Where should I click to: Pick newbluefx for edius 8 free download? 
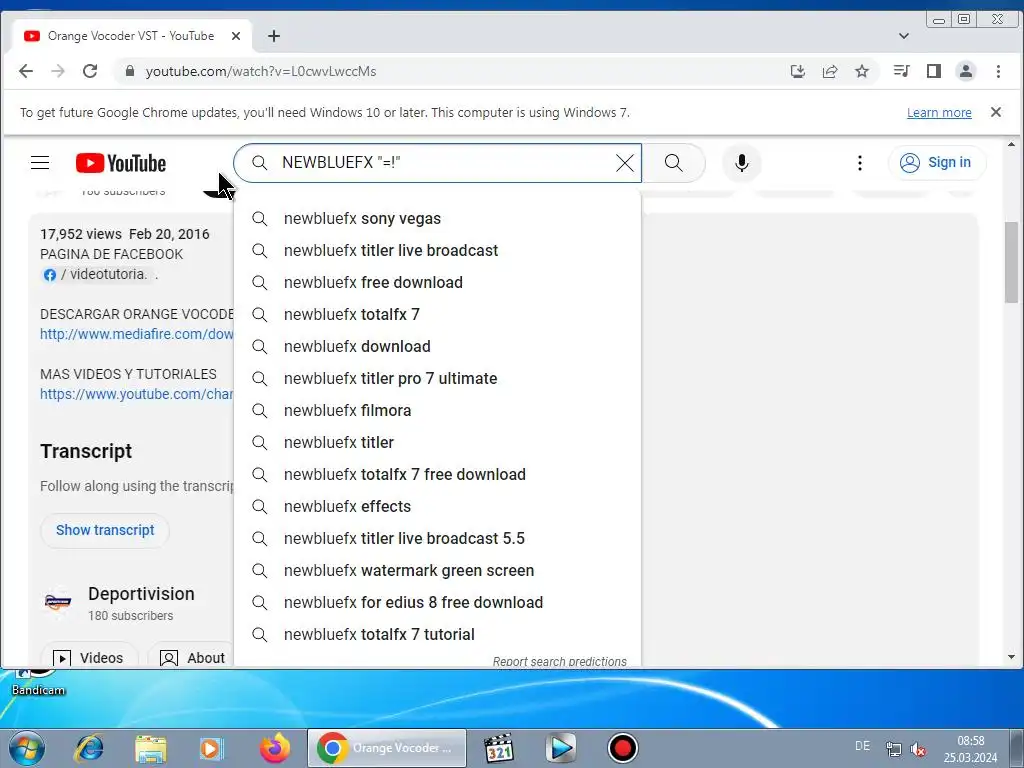coord(438,603)
